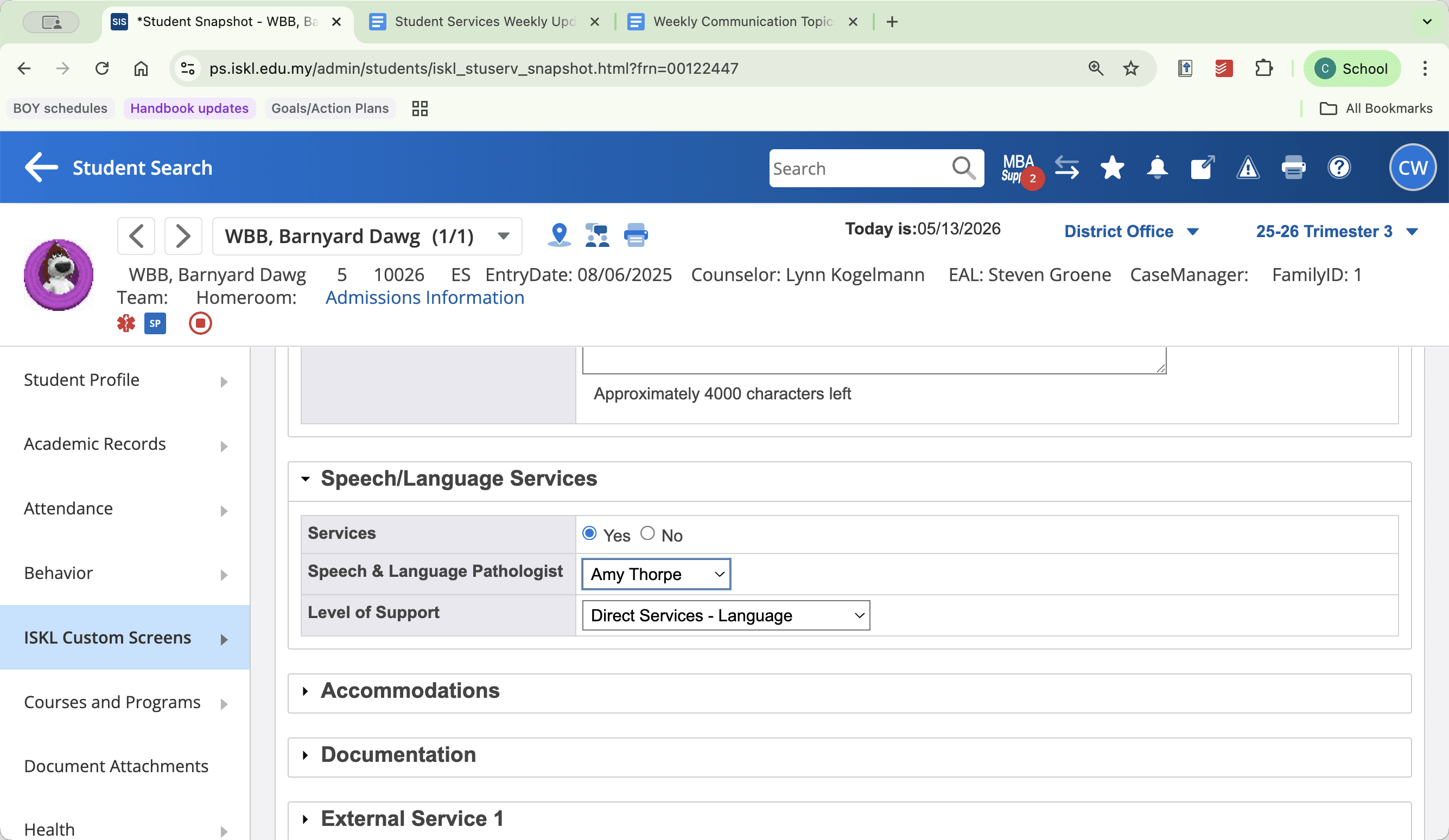Open the student contacts chat icon
1449x840 pixels.
597,235
